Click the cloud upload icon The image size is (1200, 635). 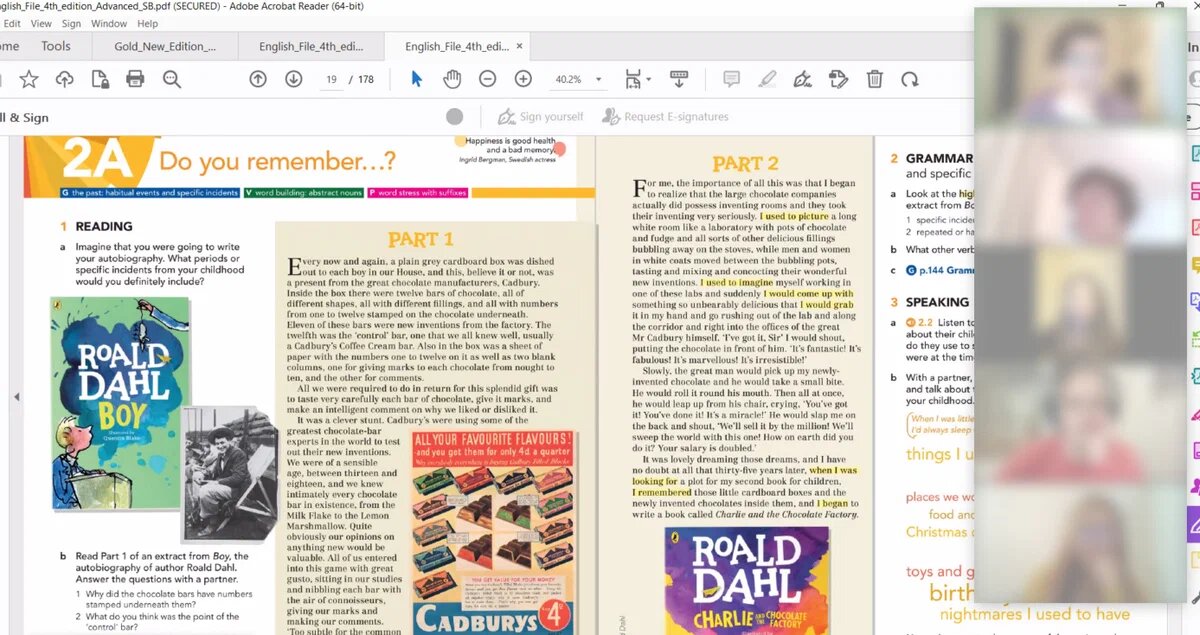[64, 79]
